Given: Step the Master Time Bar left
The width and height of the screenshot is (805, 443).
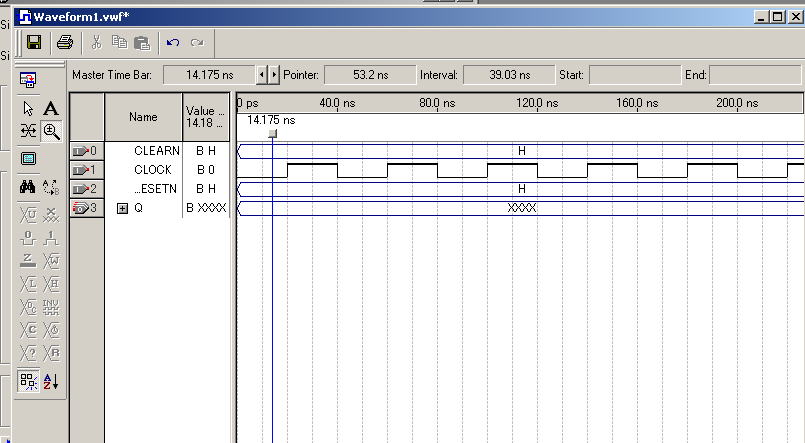Looking at the screenshot, I should pyautogui.click(x=262, y=75).
